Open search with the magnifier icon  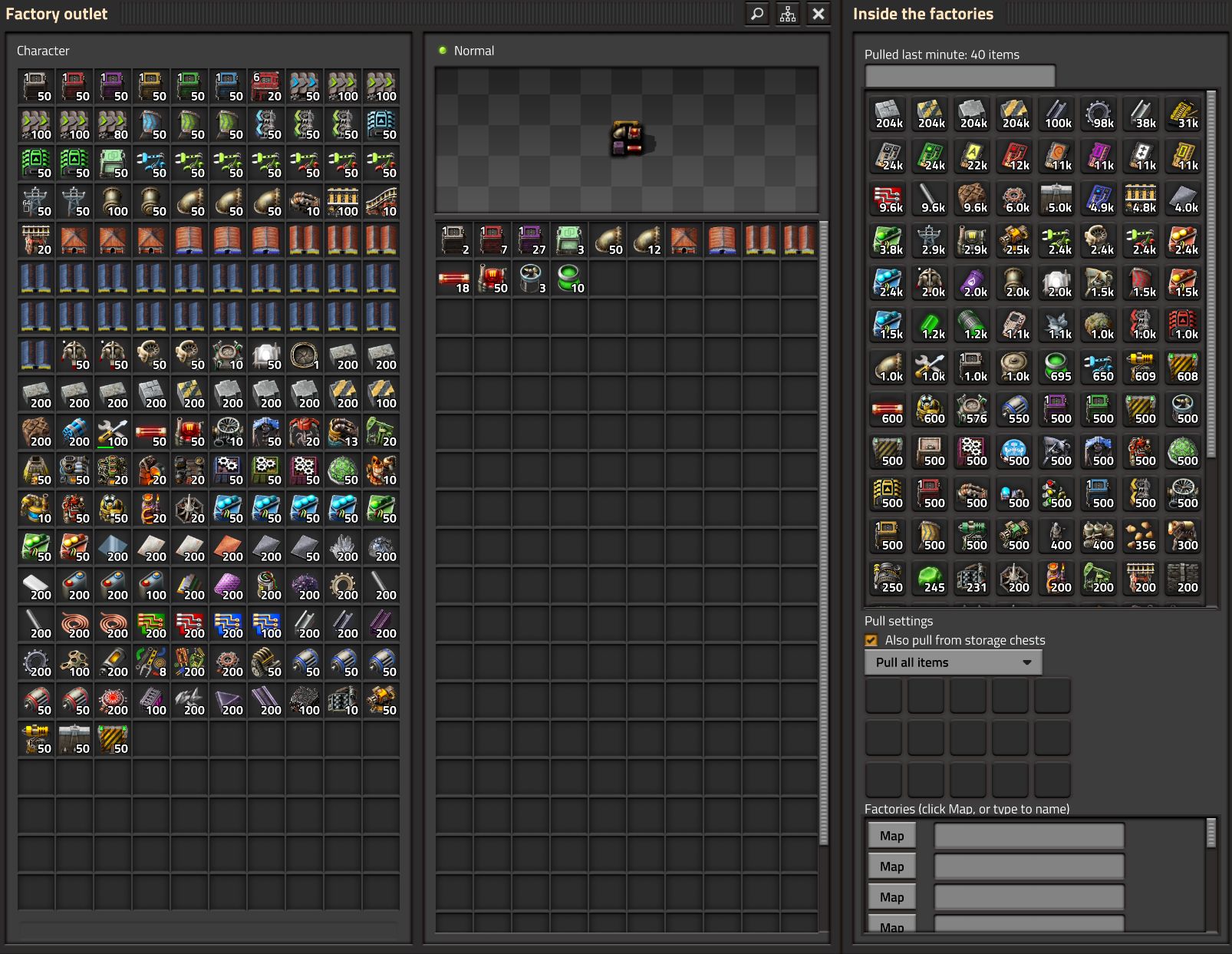[757, 14]
